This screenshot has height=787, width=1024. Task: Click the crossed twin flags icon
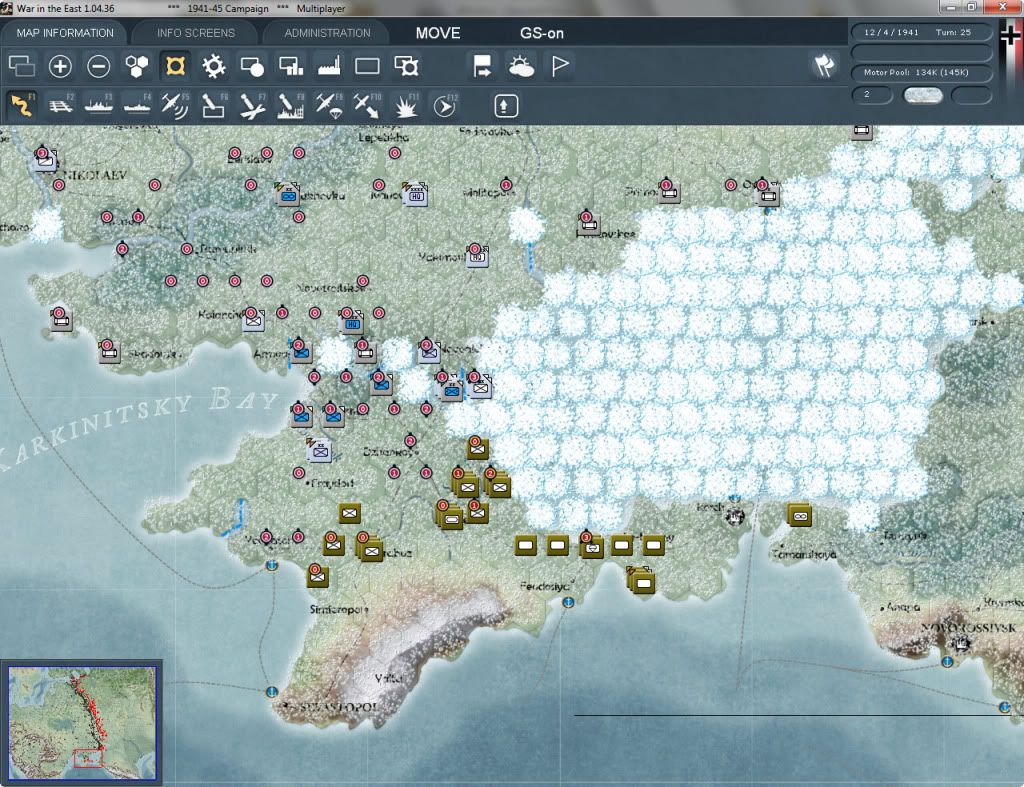tap(824, 65)
